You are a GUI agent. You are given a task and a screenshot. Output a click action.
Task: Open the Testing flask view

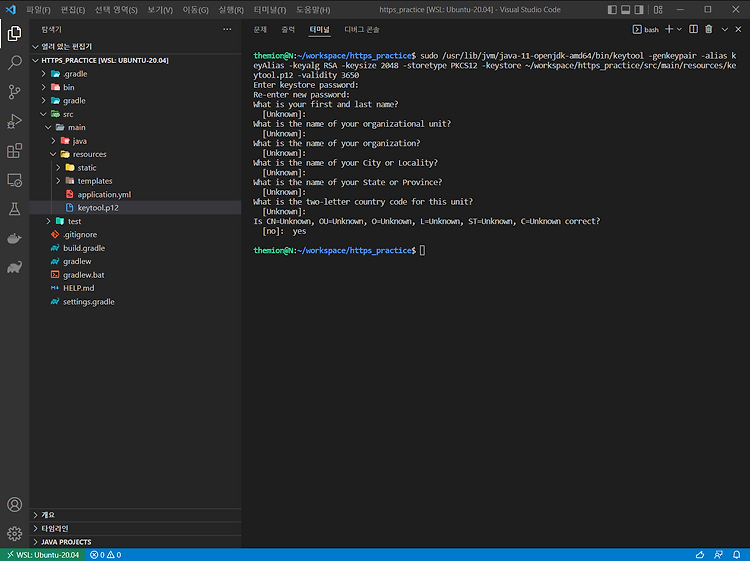14,209
